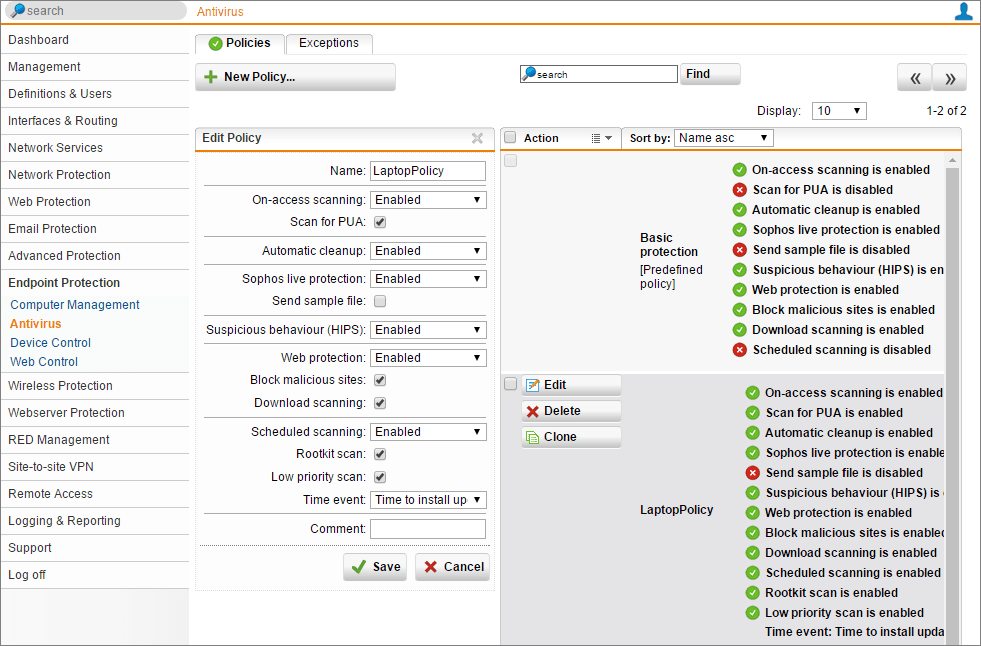This screenshot has width=981, height=646.
Task: Click green check icon for Basic protection Automatic cleanup
Action: tap(740, 209)
